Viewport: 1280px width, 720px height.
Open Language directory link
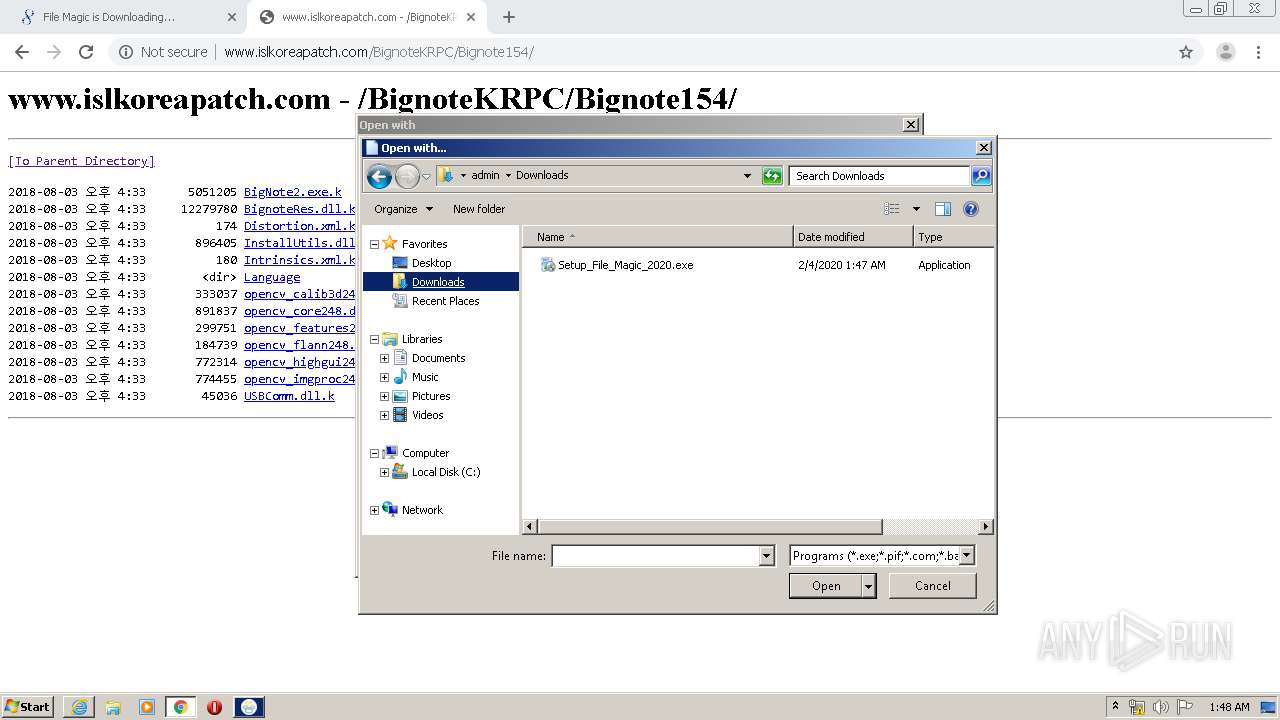pyautogui.click(x=272, y=277)
